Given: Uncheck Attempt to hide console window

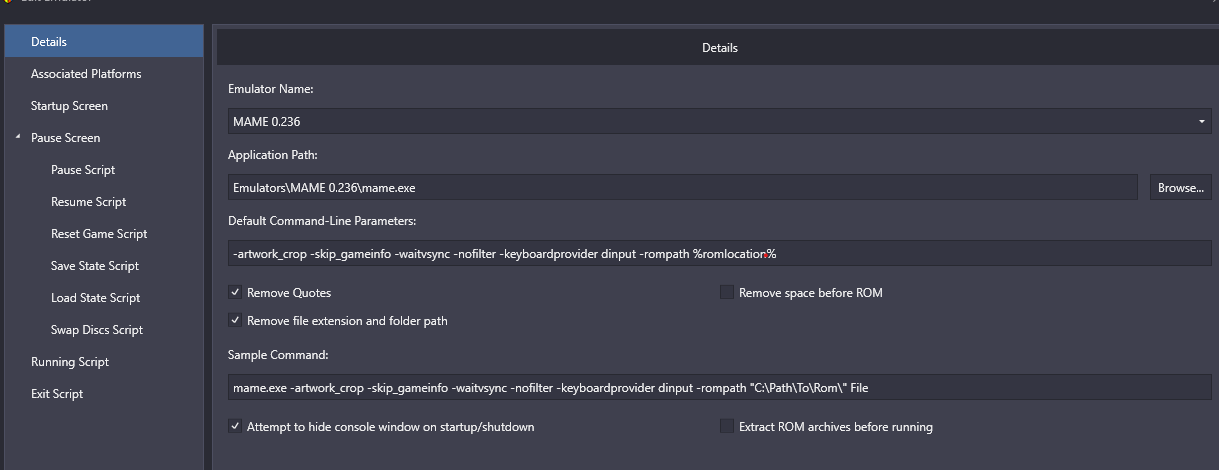Looking at the screenshot, I should pos(235,427).
